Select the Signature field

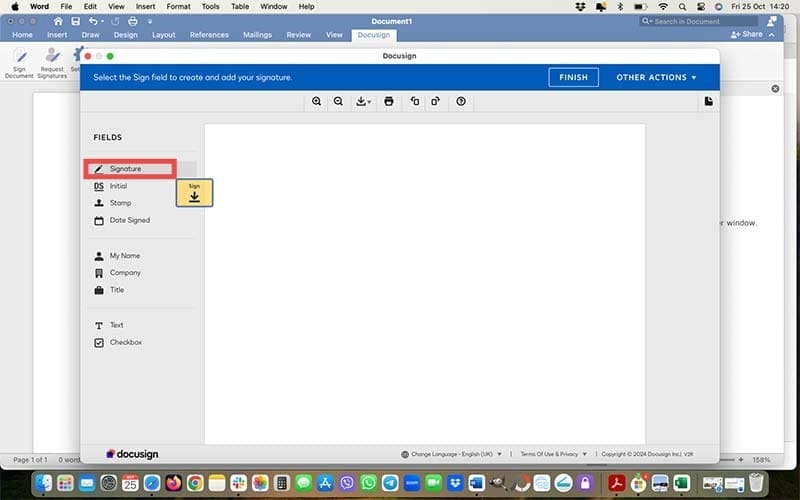[x=125, y=169]
